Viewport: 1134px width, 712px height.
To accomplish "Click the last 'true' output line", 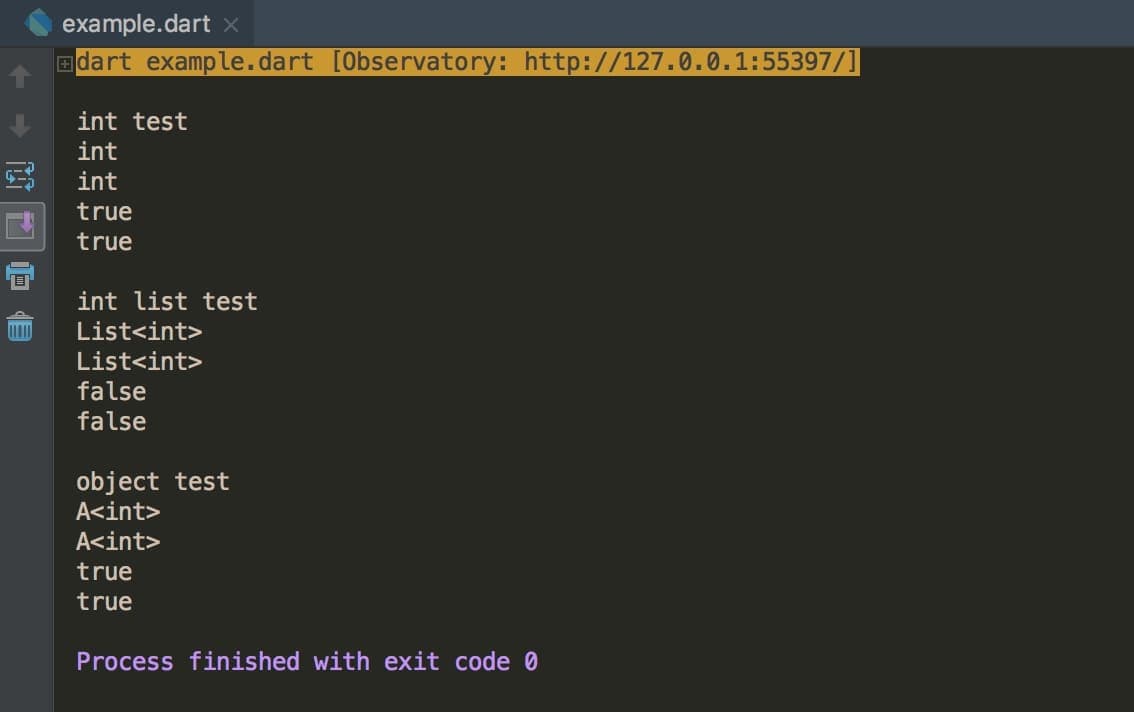I will (x=104, y=602).
